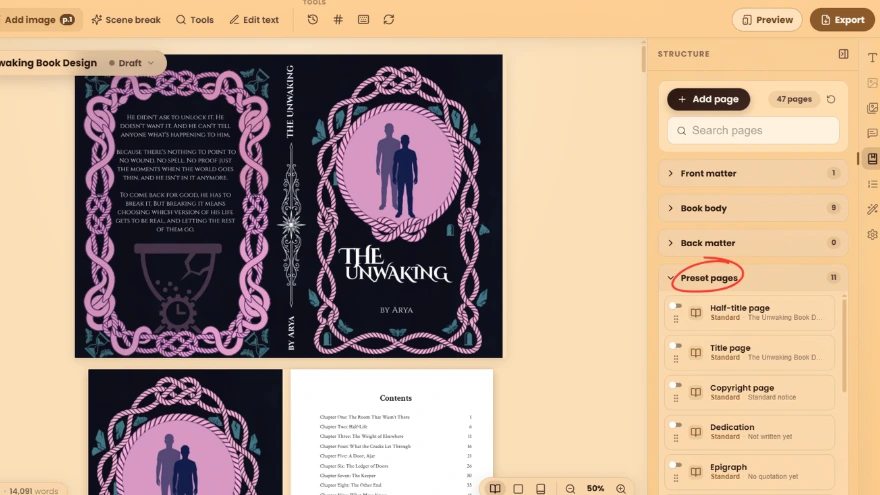Click the Preset pages count badge 11
The height and width of the screenshot is (495, 880).
point(833,278)
